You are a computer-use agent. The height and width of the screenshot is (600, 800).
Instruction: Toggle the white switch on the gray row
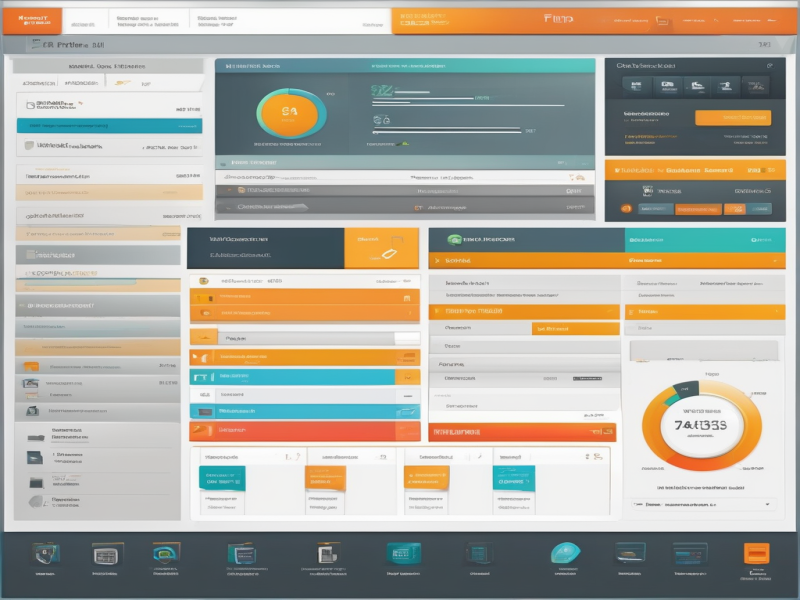[x=407, y=338]
